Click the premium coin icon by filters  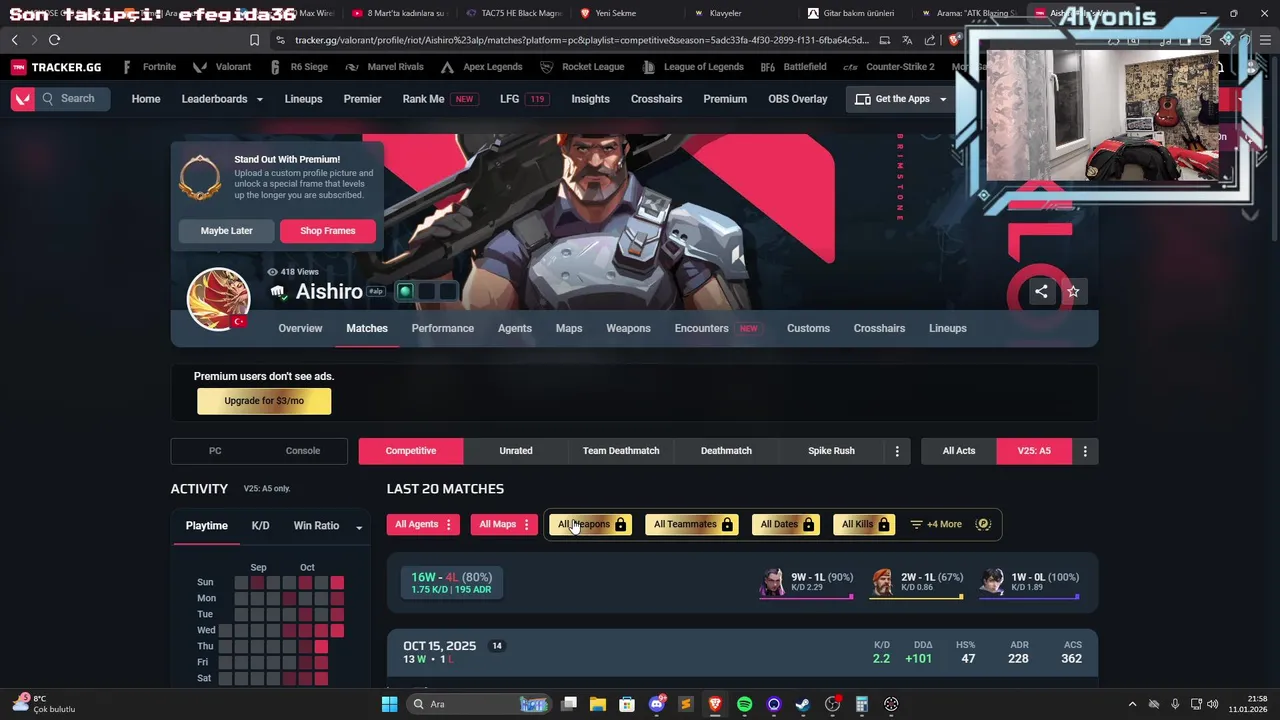click(983, 525)
